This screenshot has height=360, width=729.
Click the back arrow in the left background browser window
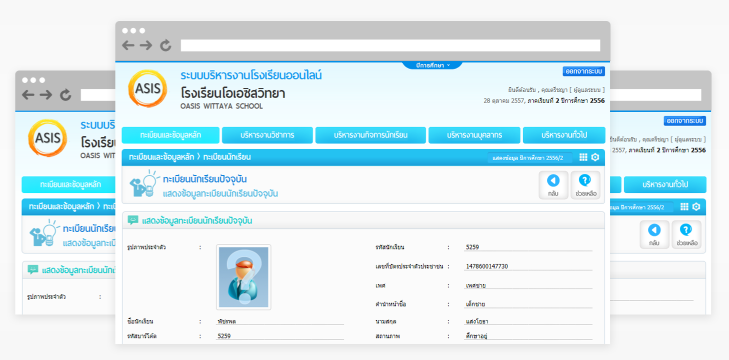[28, 95]
